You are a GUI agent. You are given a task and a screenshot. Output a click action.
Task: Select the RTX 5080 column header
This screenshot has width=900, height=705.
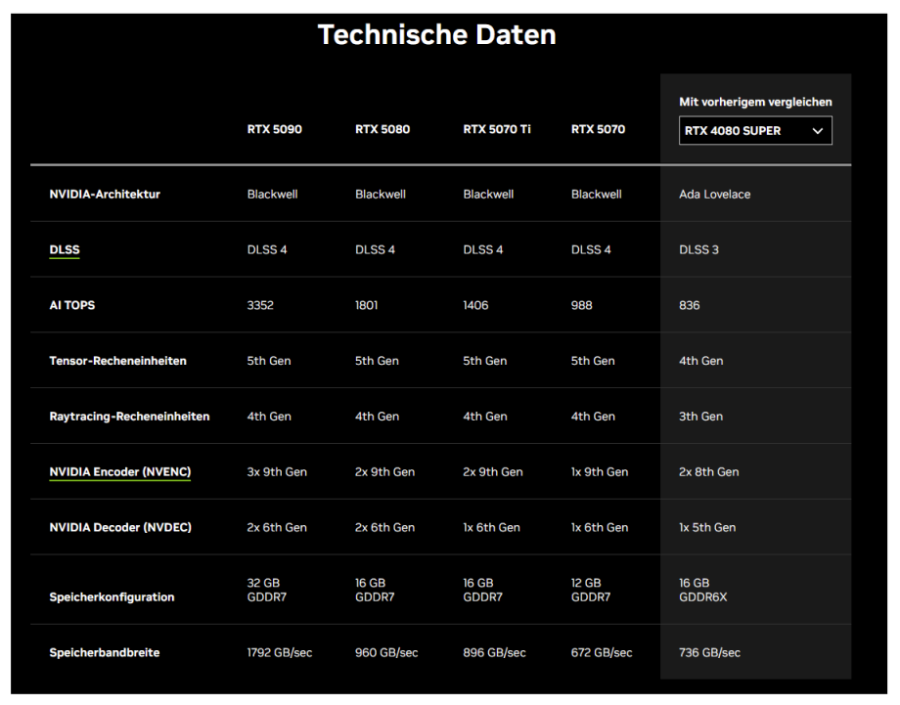[x=382, y=129]
